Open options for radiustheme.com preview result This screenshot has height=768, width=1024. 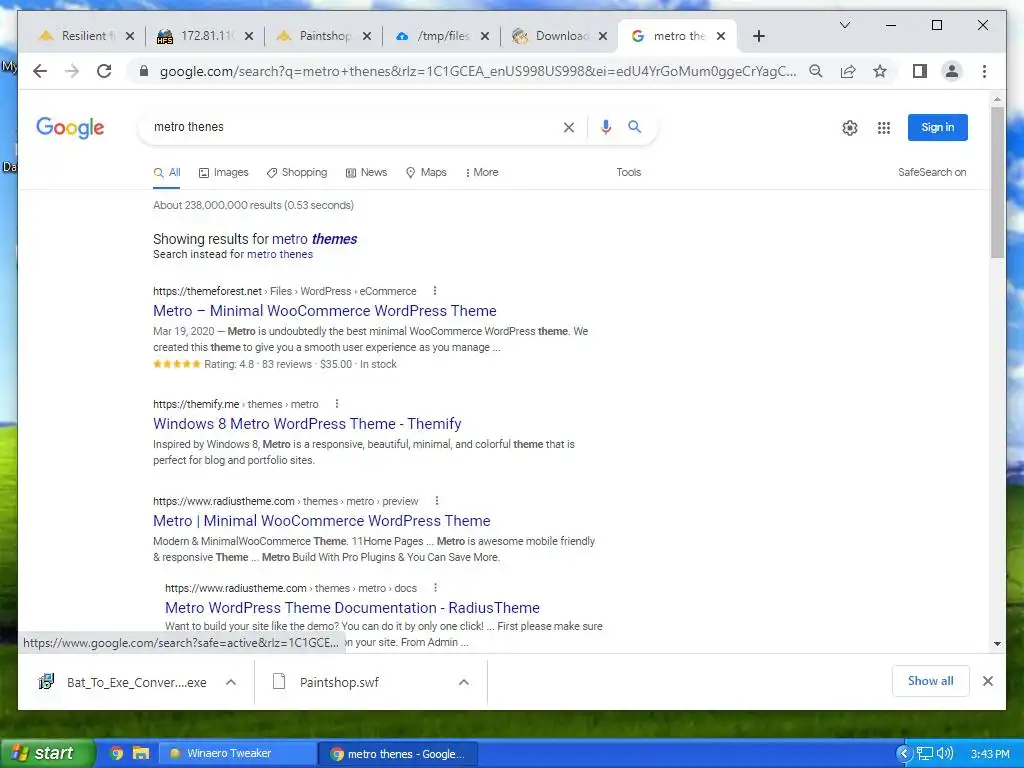click(437, 501)
